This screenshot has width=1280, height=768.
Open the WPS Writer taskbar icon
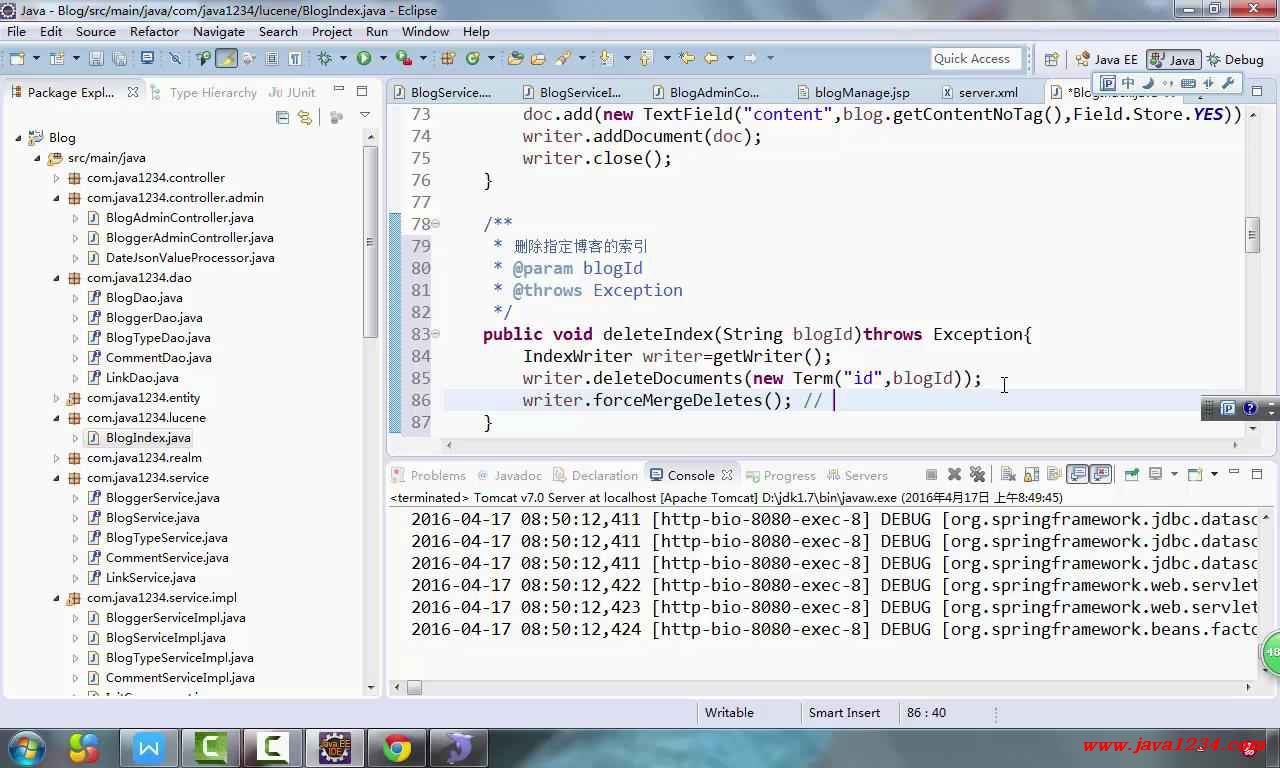coord(148,748)
